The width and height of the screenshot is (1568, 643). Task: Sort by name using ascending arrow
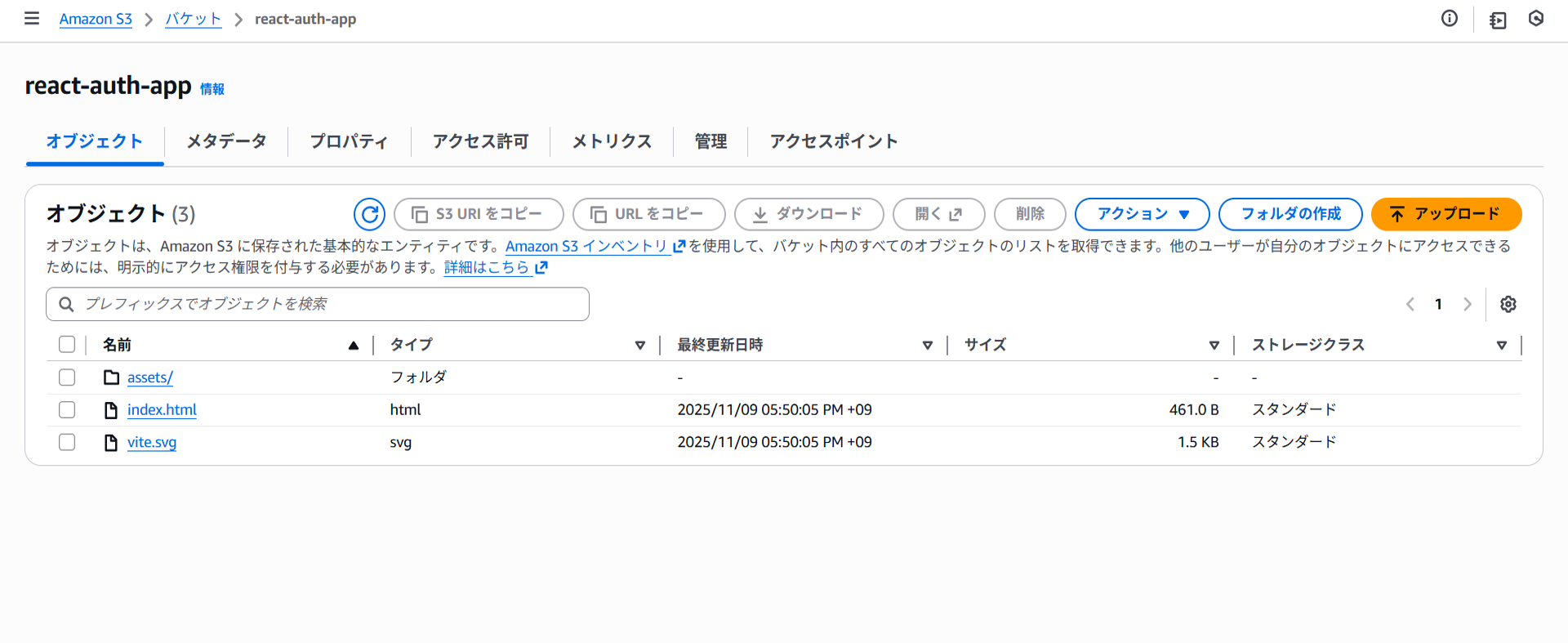[354, 346]
